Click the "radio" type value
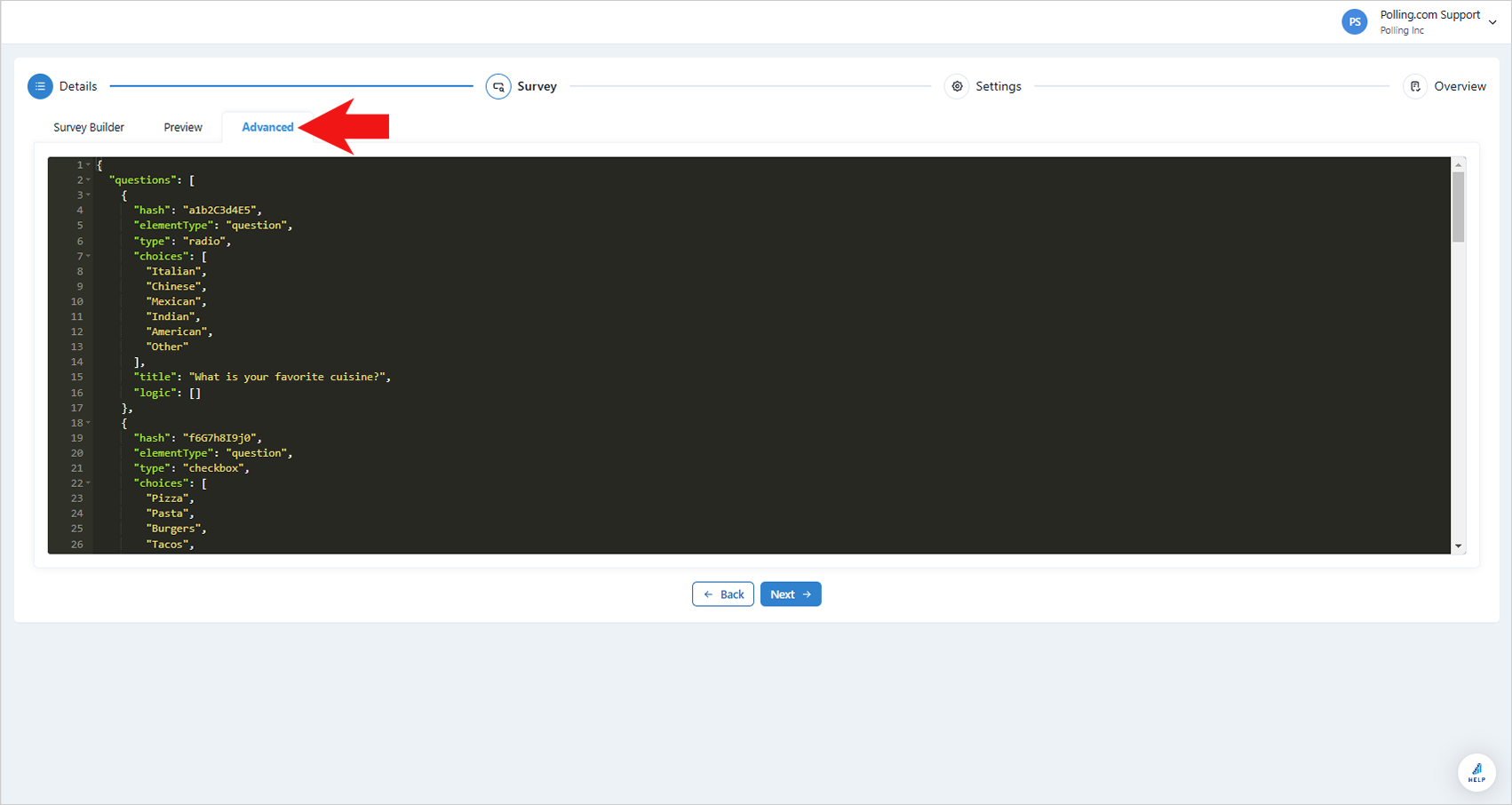1512x805 pixels. point(204,241)
